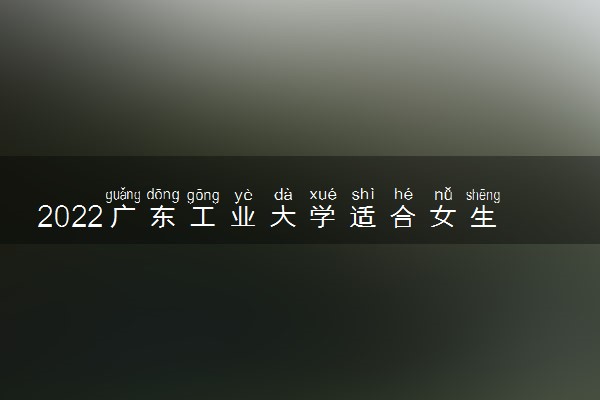
Task: Select the pinyin label dà
Action: pyautogui.click(x=283, y=194)
